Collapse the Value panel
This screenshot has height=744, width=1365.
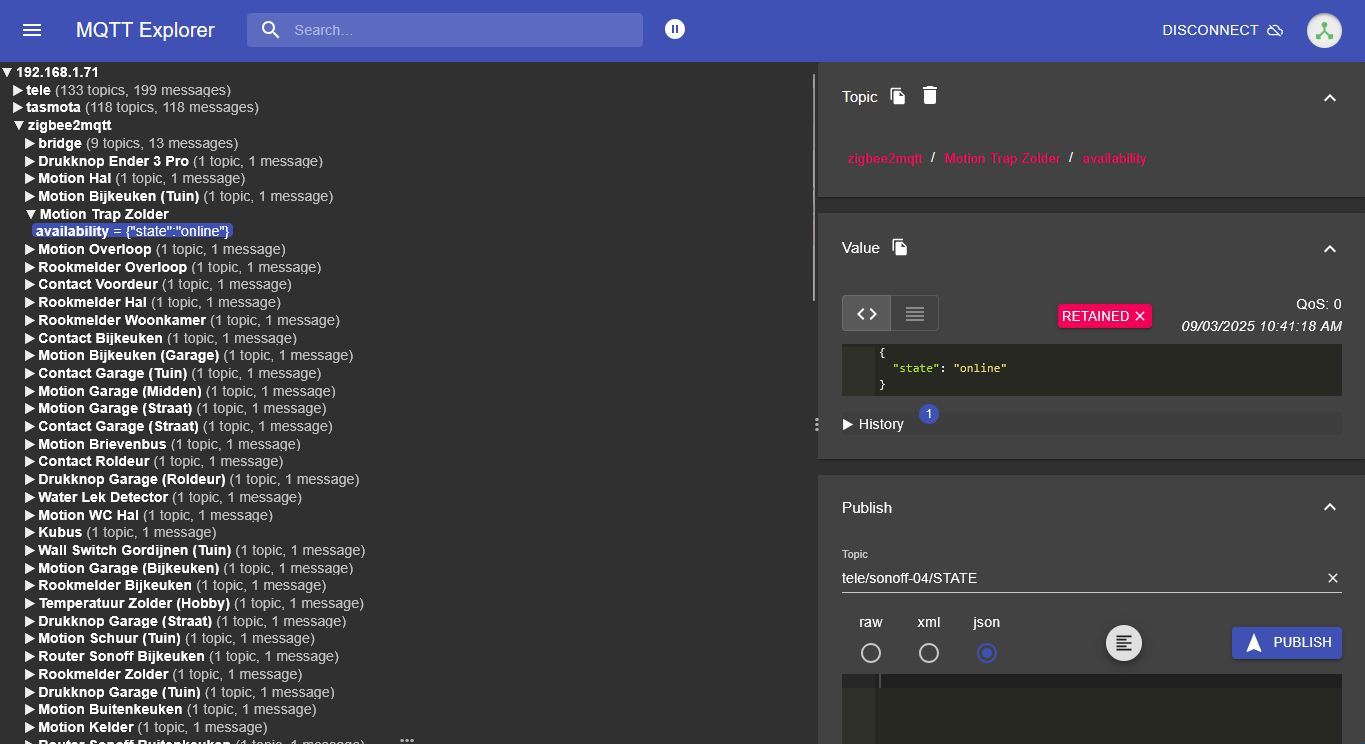(1330, 249)
